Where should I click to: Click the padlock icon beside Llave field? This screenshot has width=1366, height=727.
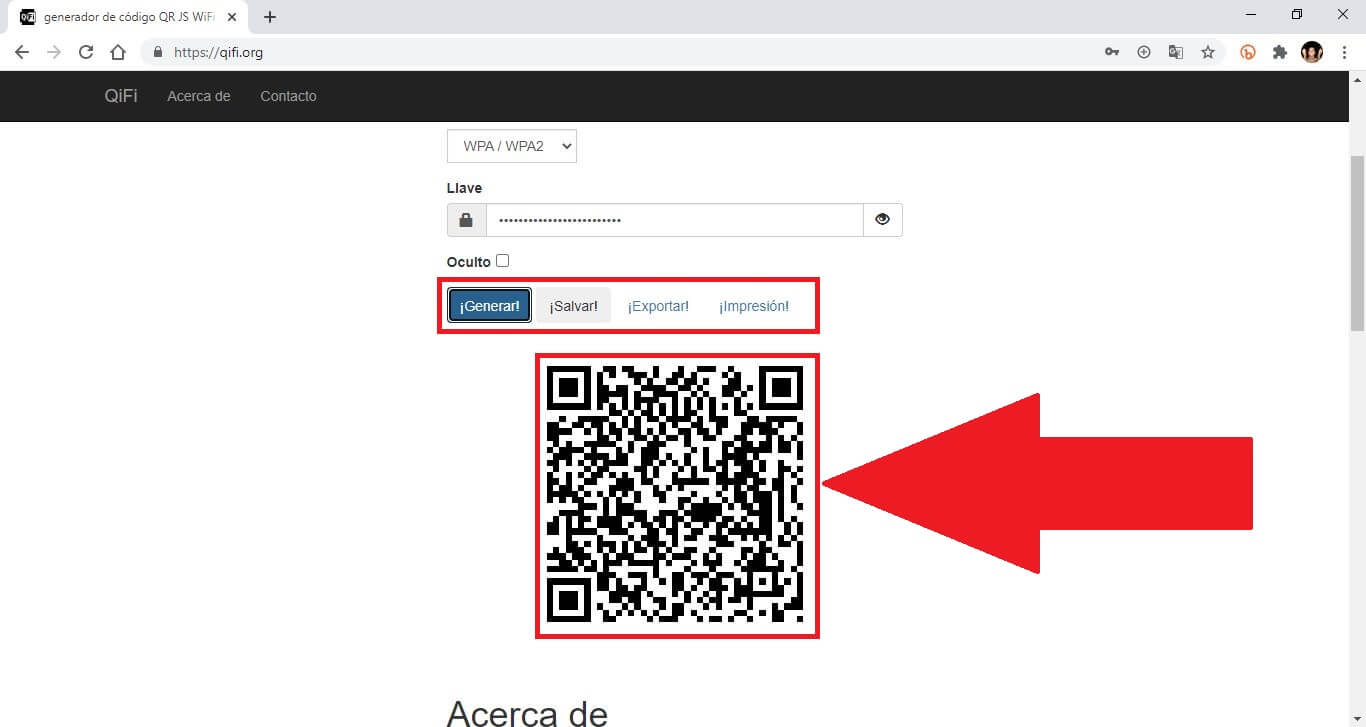point(466,220)
